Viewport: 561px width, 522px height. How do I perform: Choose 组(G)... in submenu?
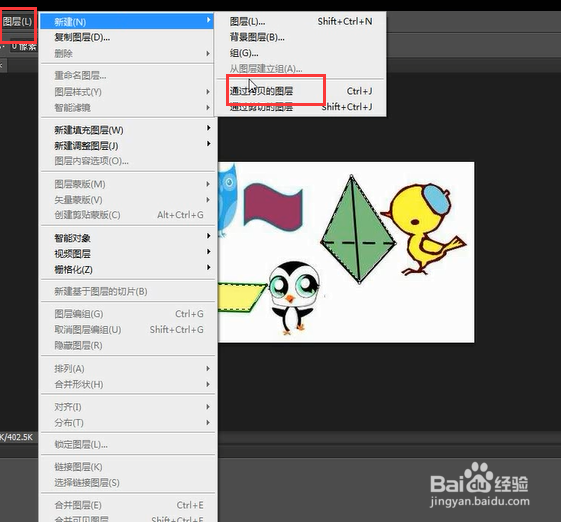(x=301, y=53)
